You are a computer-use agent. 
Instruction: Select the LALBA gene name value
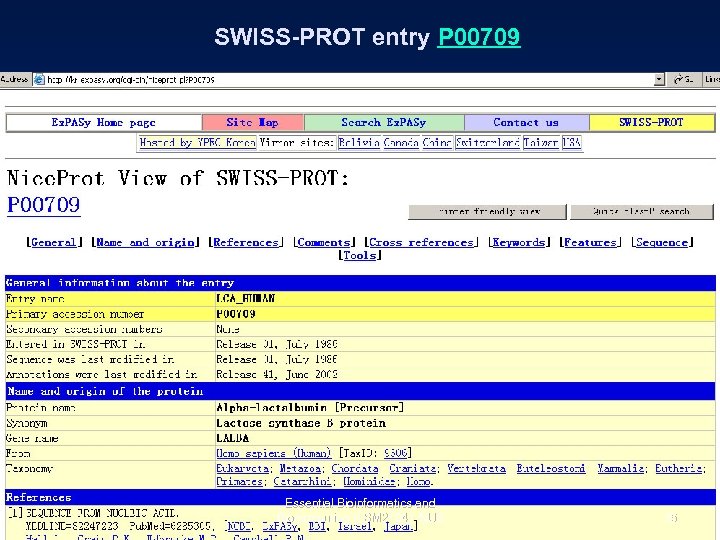(233, 438)
